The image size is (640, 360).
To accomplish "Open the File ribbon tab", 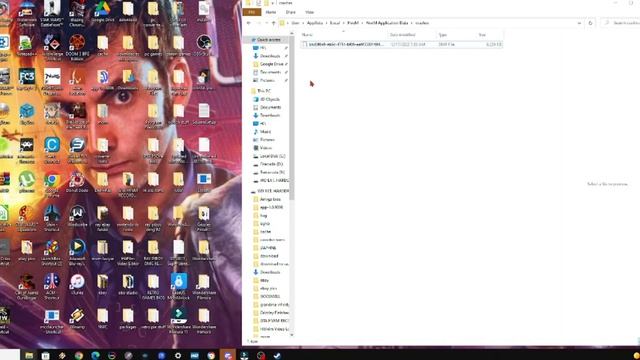I will click(x=251, y=12).
